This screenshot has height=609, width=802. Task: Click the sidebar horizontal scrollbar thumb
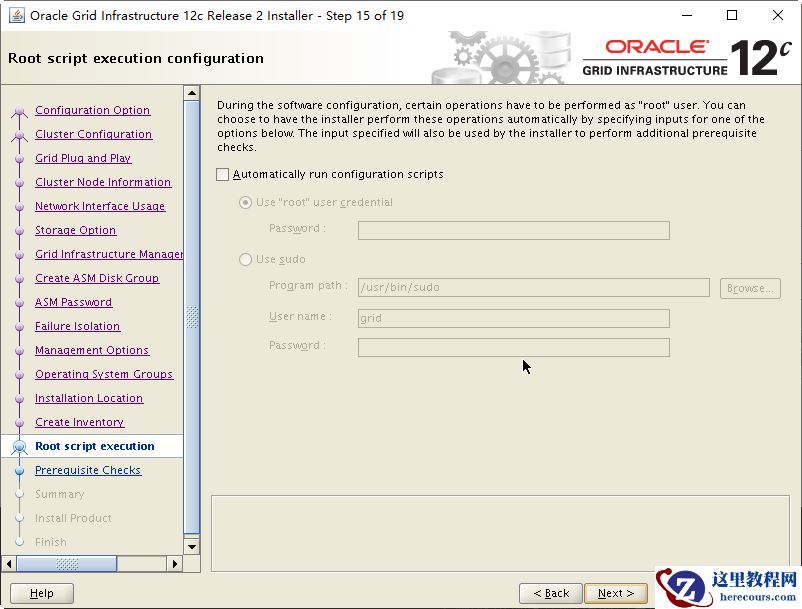[67, 564]
